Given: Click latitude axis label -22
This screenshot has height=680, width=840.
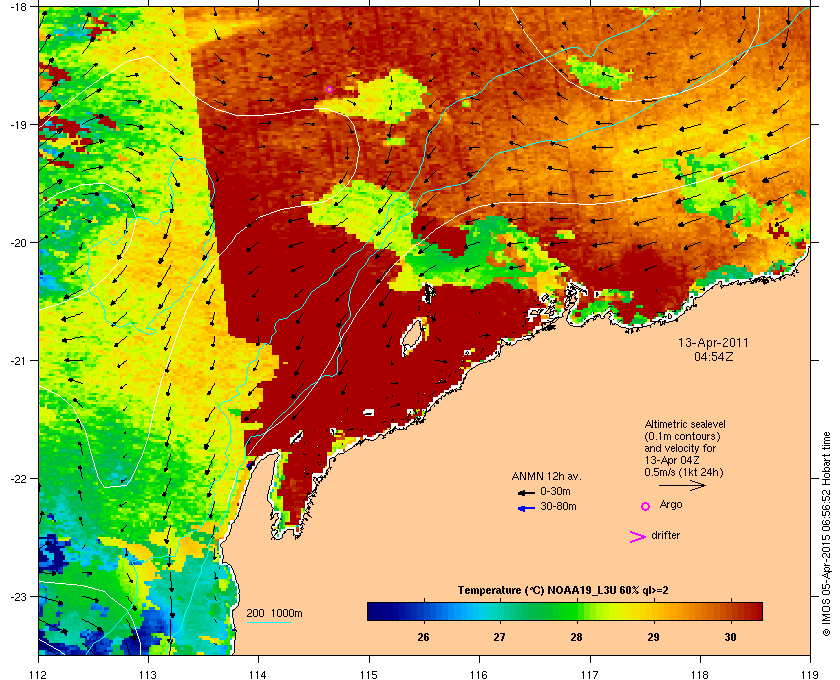Looking at the screenshot, I should pos(18,478).
